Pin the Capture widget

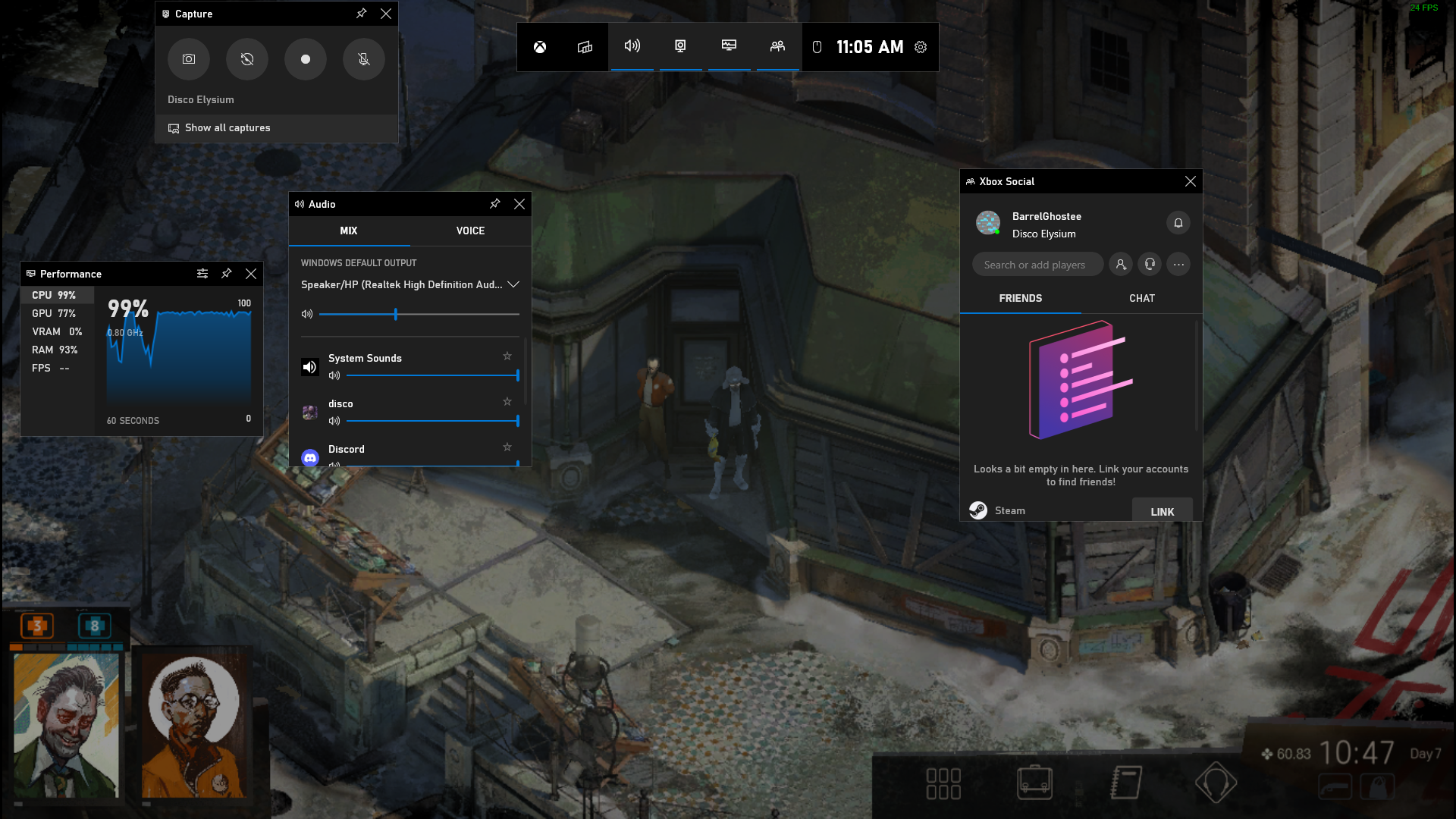tap(362, 14)
